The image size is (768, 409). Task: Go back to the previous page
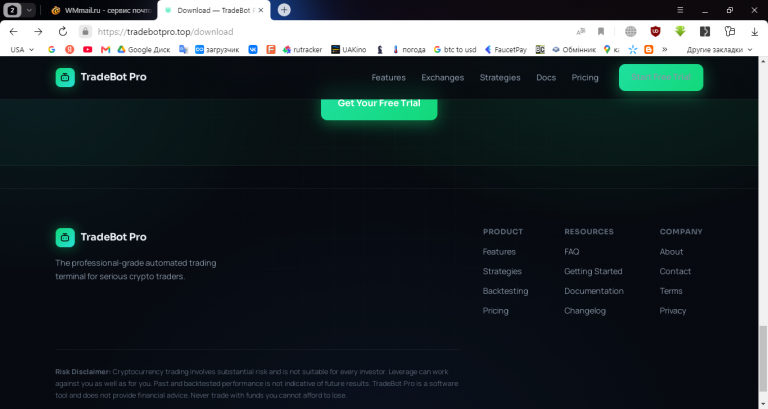pyautogui.click(x=14, y=32)
